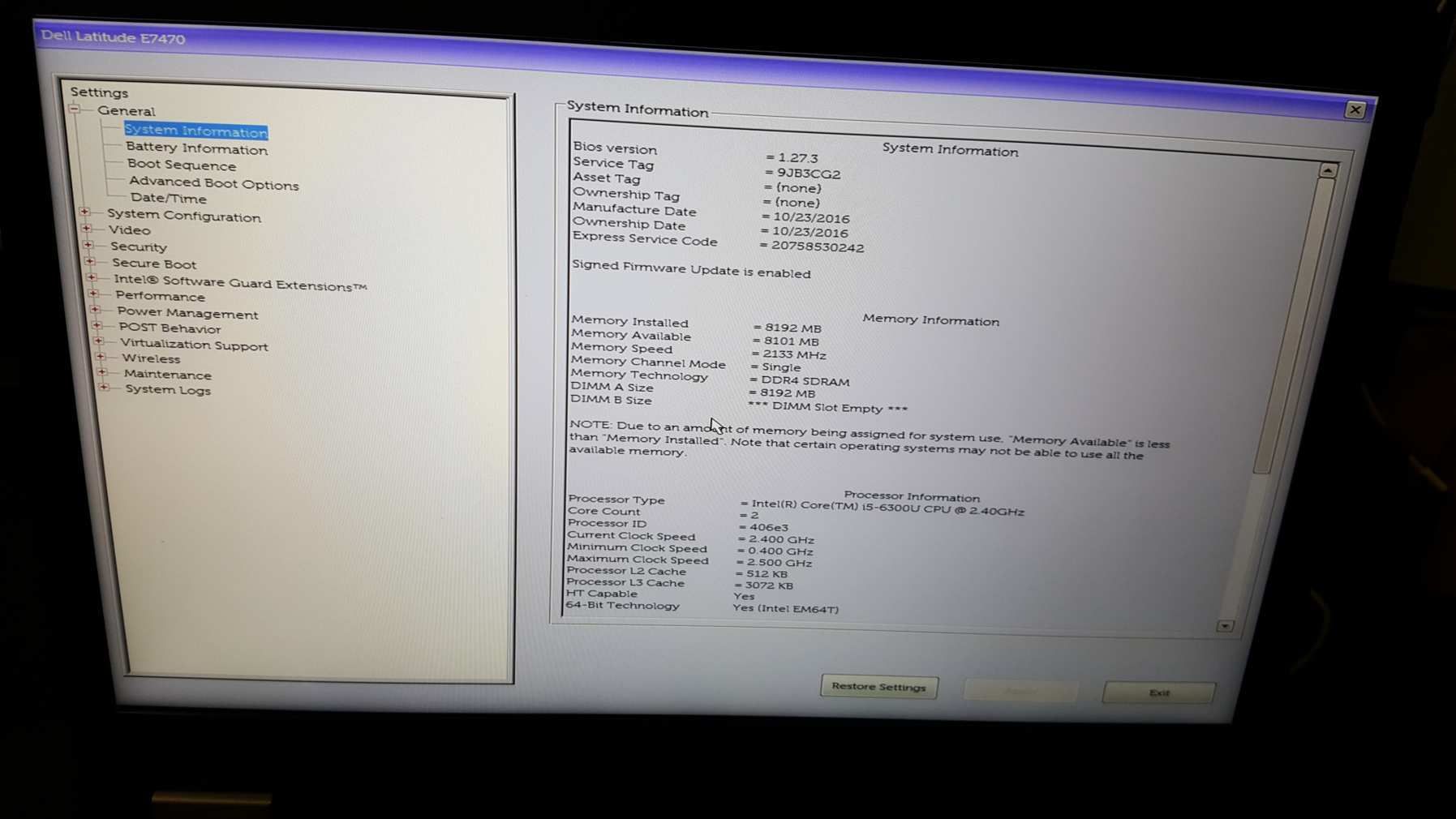Select the Performance category label
This screenshot has width=1456, height=819.
pos(160,297)
